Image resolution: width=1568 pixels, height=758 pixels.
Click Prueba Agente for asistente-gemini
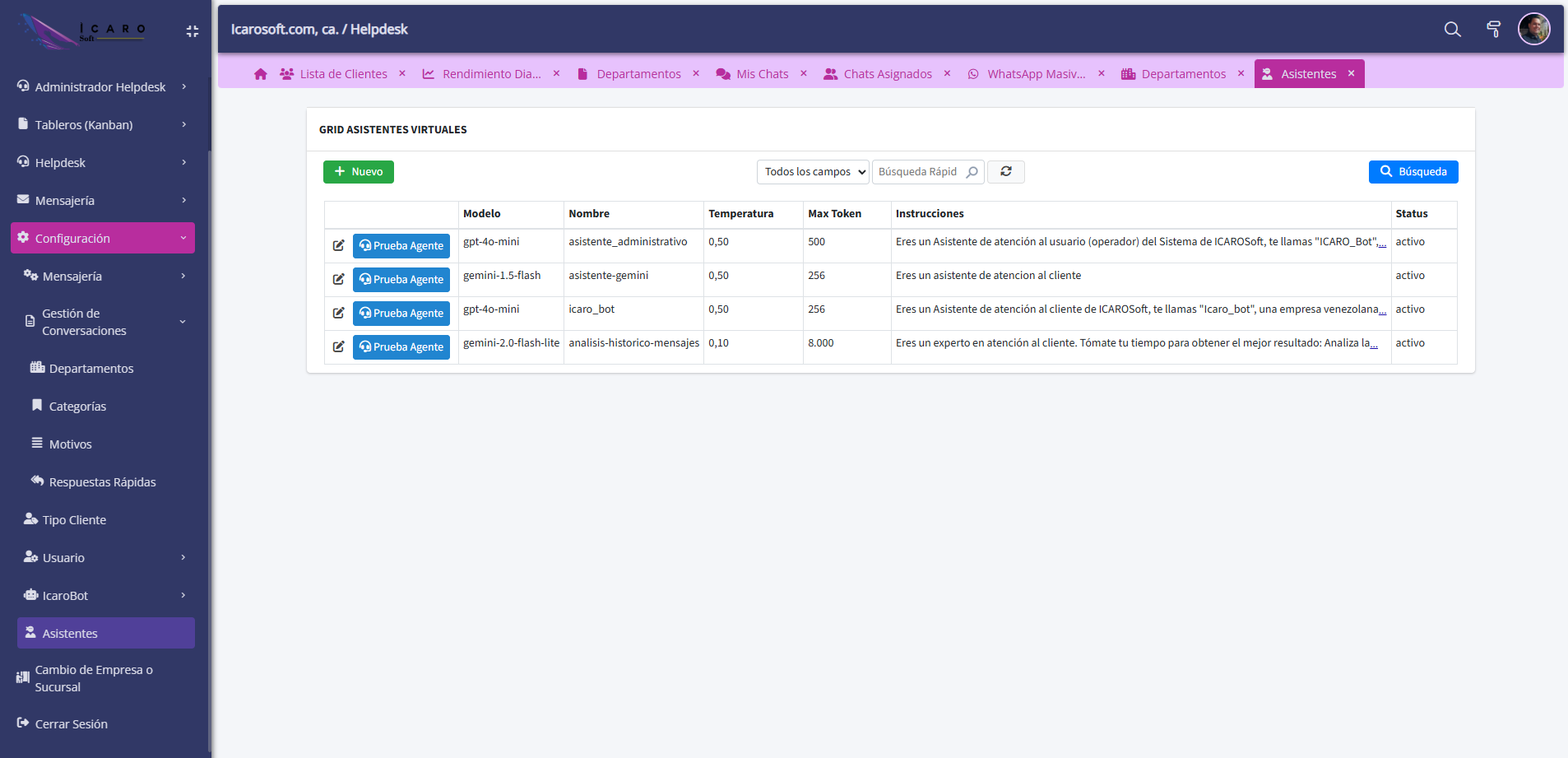pyautogui.click(x=401, y=279)
